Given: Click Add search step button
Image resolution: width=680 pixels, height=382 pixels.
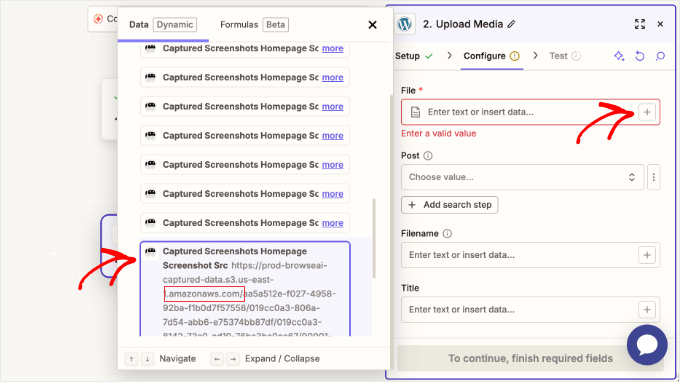Looking at the screenshot, I should pyautogui.click(x=449, y=205).
